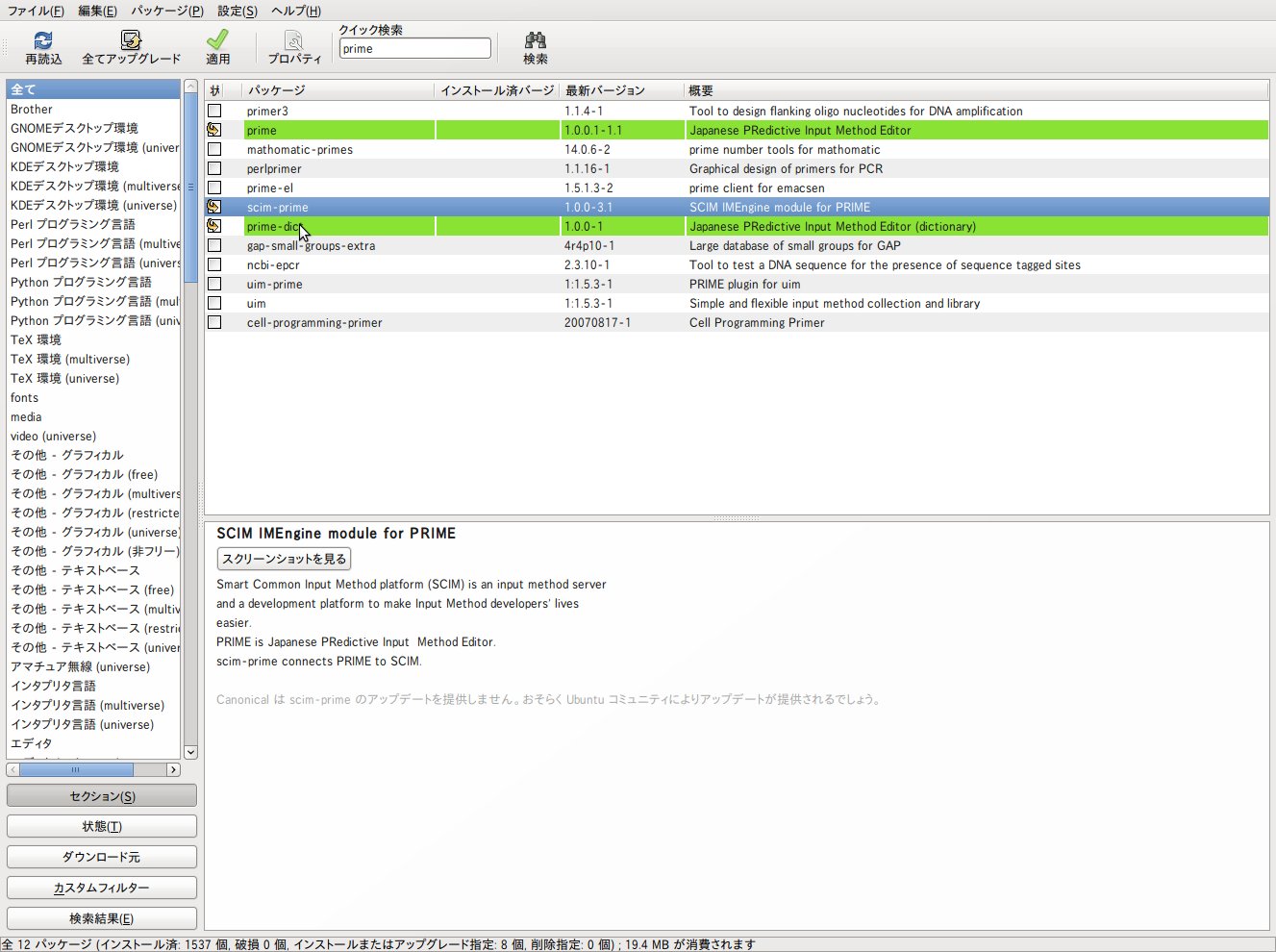Select the uim-prime package name
The width and height of the screenshot is (1276, 952).
(x=274, y=285)
